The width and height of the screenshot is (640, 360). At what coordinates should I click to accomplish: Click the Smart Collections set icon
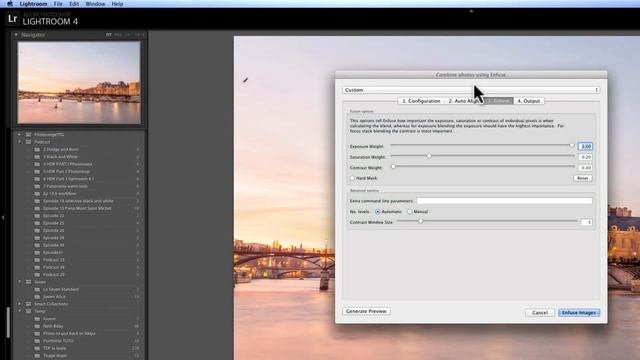(x=29, y=304)
